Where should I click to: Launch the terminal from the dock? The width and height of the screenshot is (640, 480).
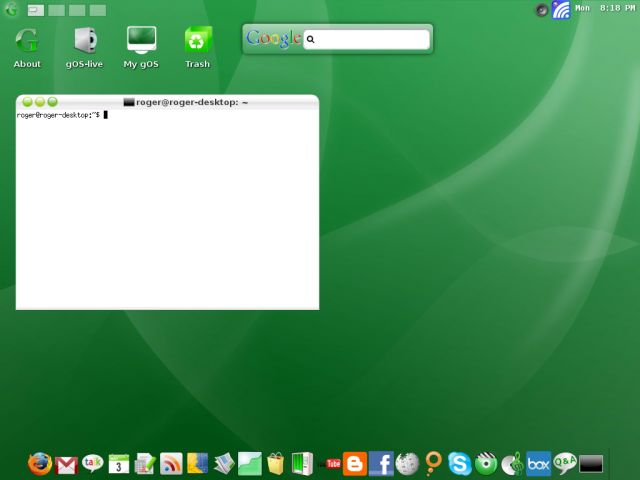click(591, 464)
